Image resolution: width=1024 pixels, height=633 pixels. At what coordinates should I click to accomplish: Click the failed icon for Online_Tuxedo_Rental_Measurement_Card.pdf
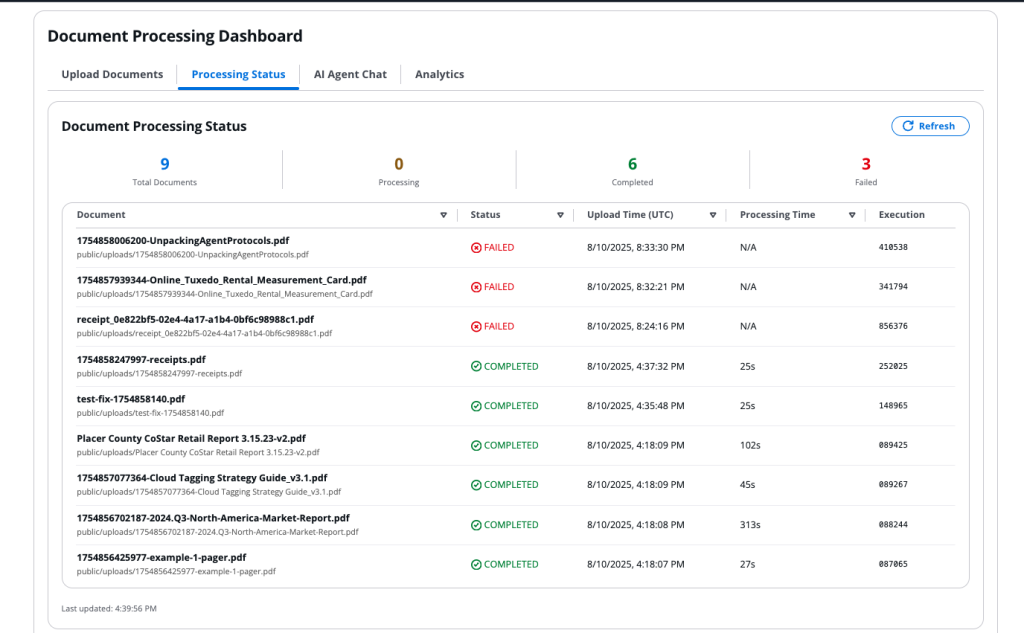click(x=476, y=287)
